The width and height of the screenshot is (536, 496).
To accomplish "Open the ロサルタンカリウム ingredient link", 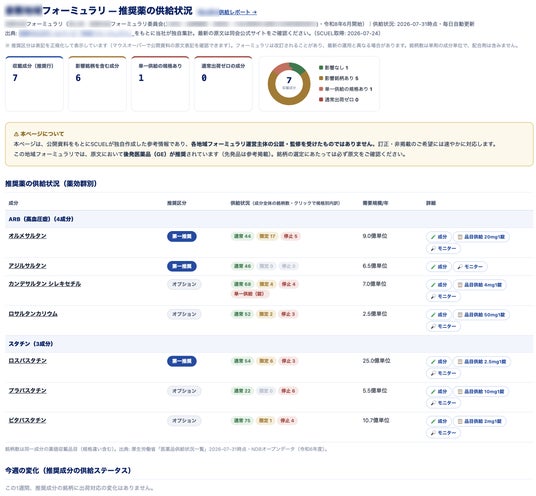I will [33, 314].
